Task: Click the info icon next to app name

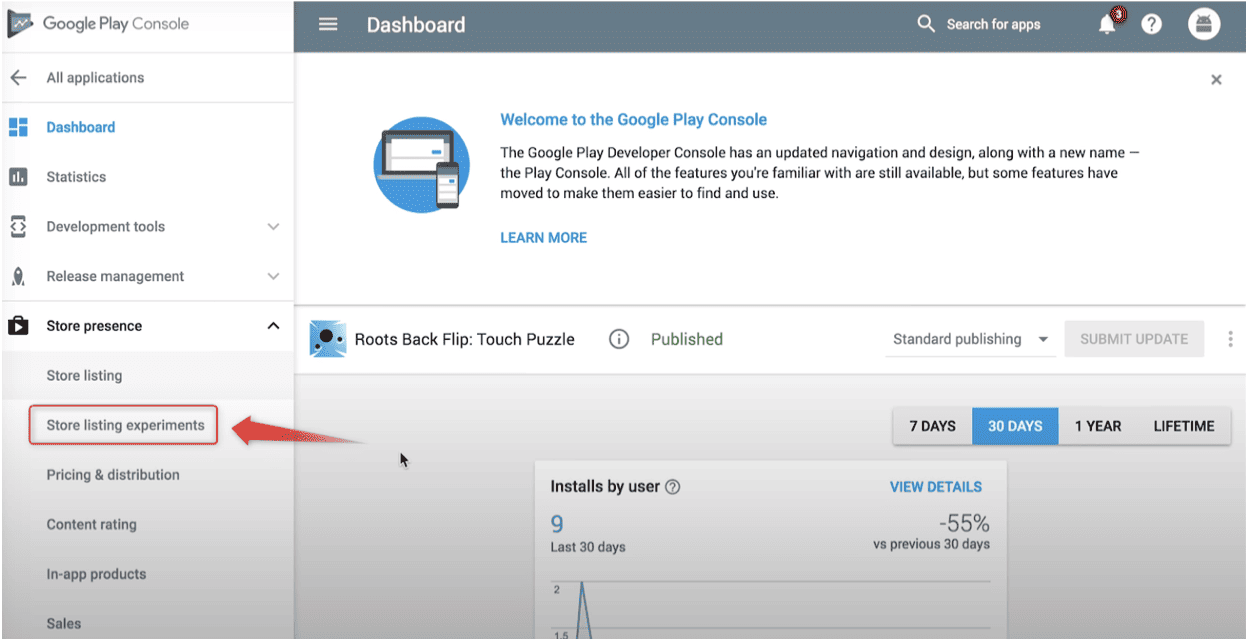Action: (619, 339)
